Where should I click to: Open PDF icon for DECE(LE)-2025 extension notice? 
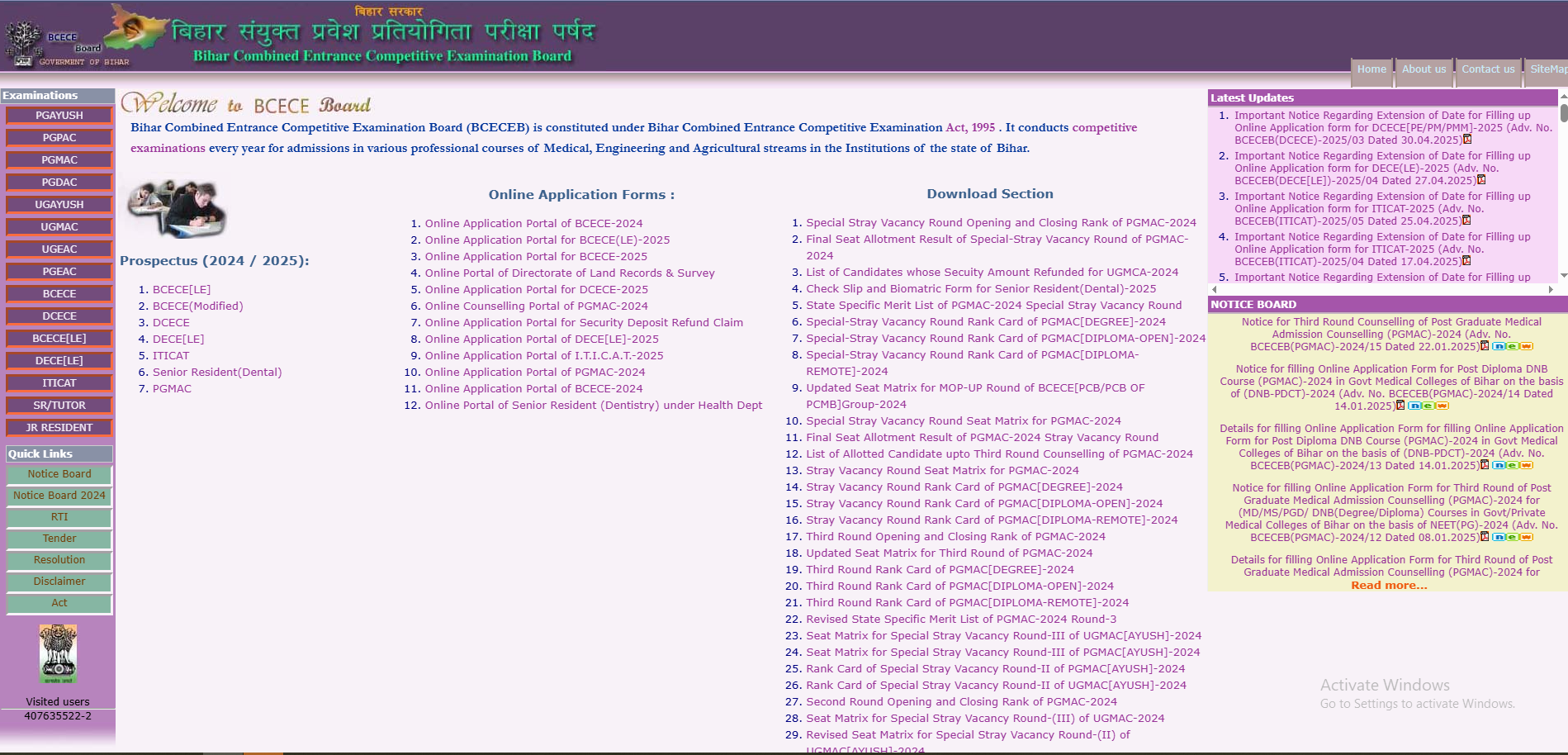point(1481,180)
